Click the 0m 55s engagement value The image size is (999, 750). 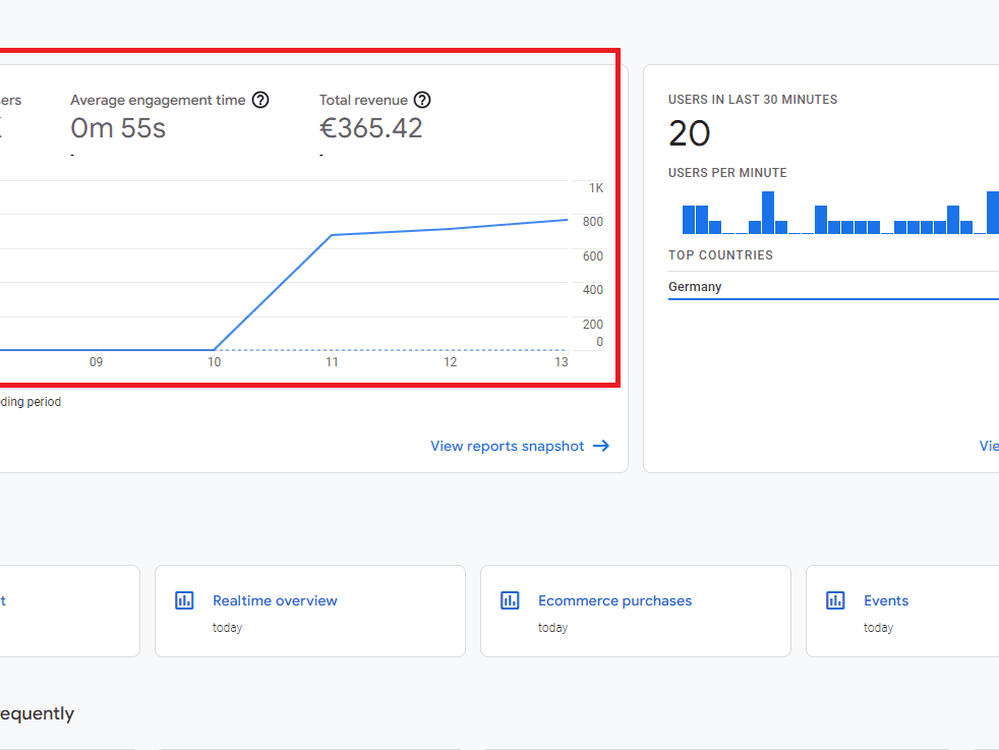point(118,128)
